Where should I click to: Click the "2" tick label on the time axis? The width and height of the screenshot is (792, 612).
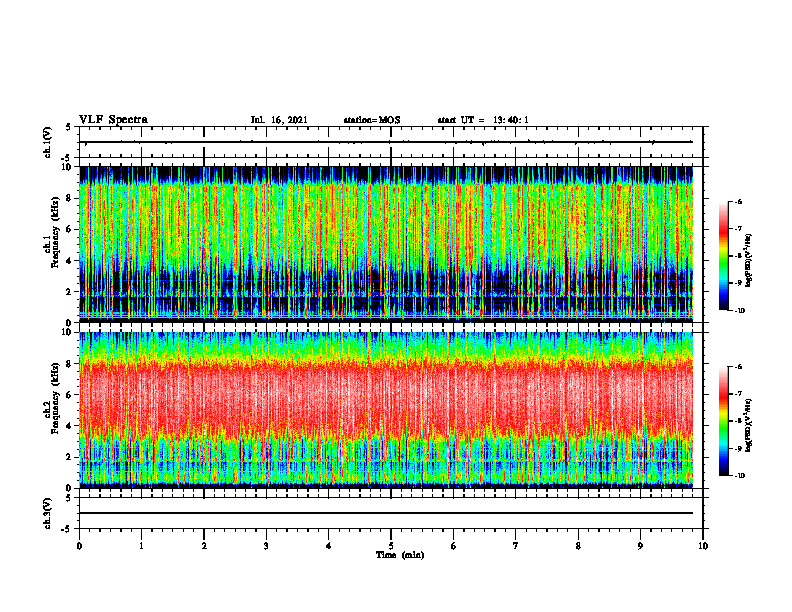tap(204, 546)
